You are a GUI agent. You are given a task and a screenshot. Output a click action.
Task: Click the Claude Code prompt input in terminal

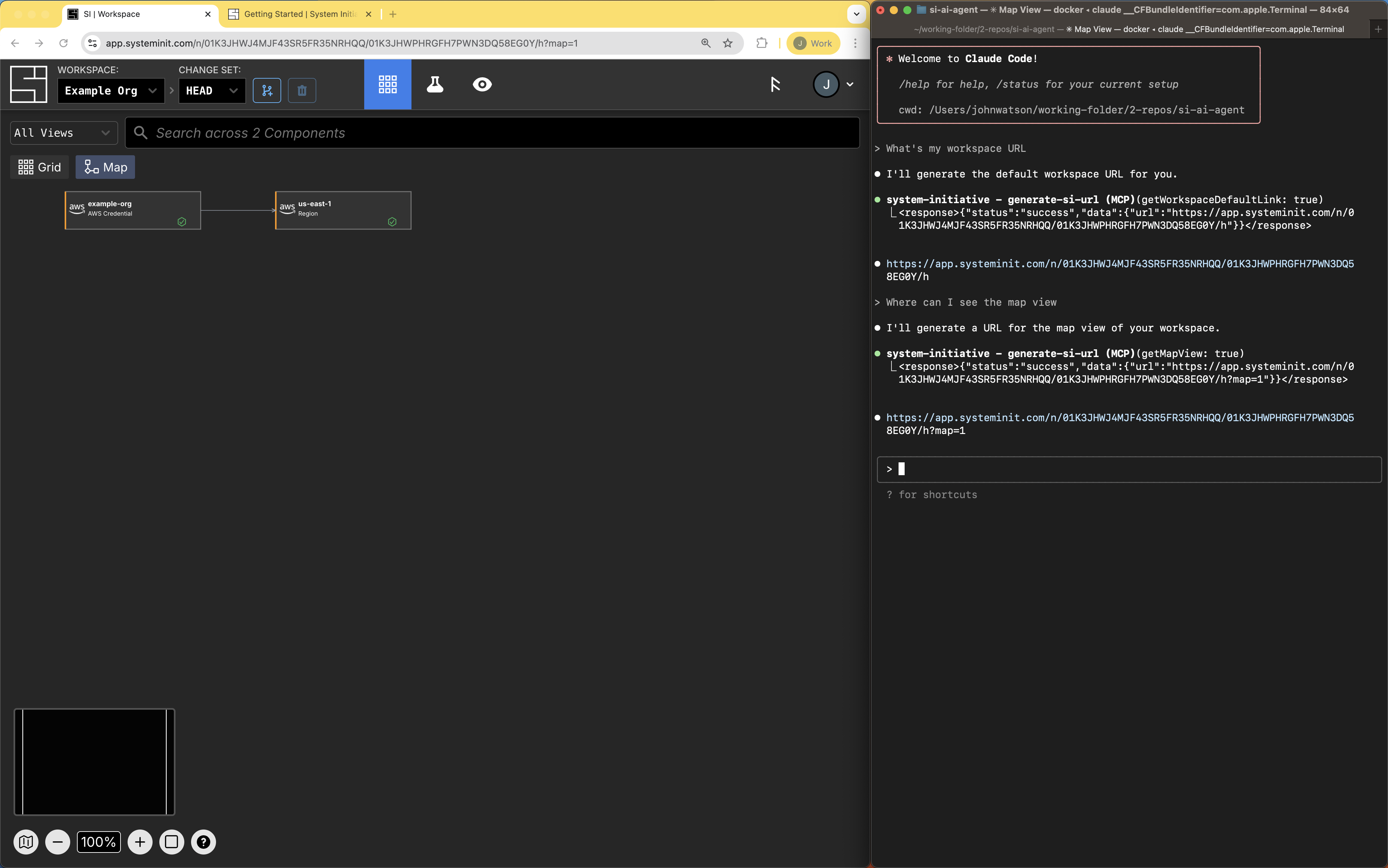point(1129,469)
